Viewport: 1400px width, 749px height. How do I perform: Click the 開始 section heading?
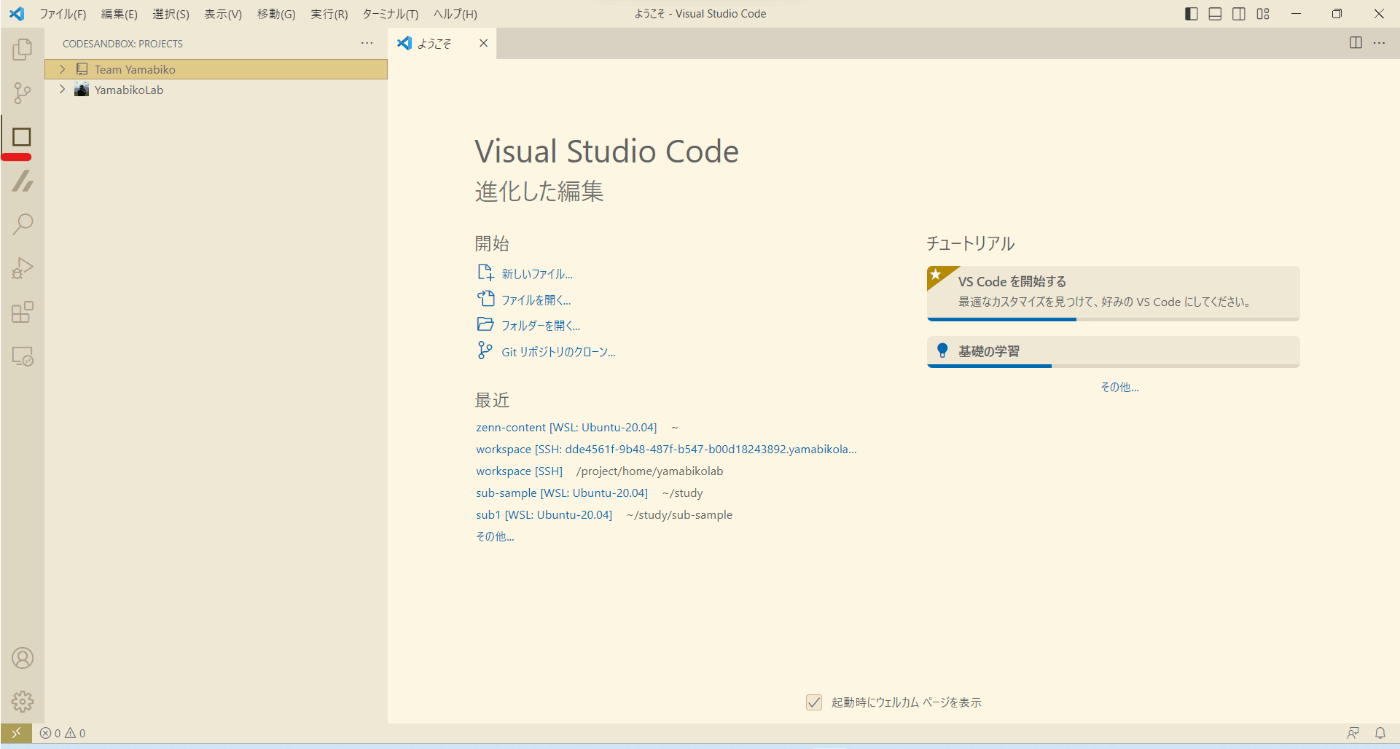492,243
